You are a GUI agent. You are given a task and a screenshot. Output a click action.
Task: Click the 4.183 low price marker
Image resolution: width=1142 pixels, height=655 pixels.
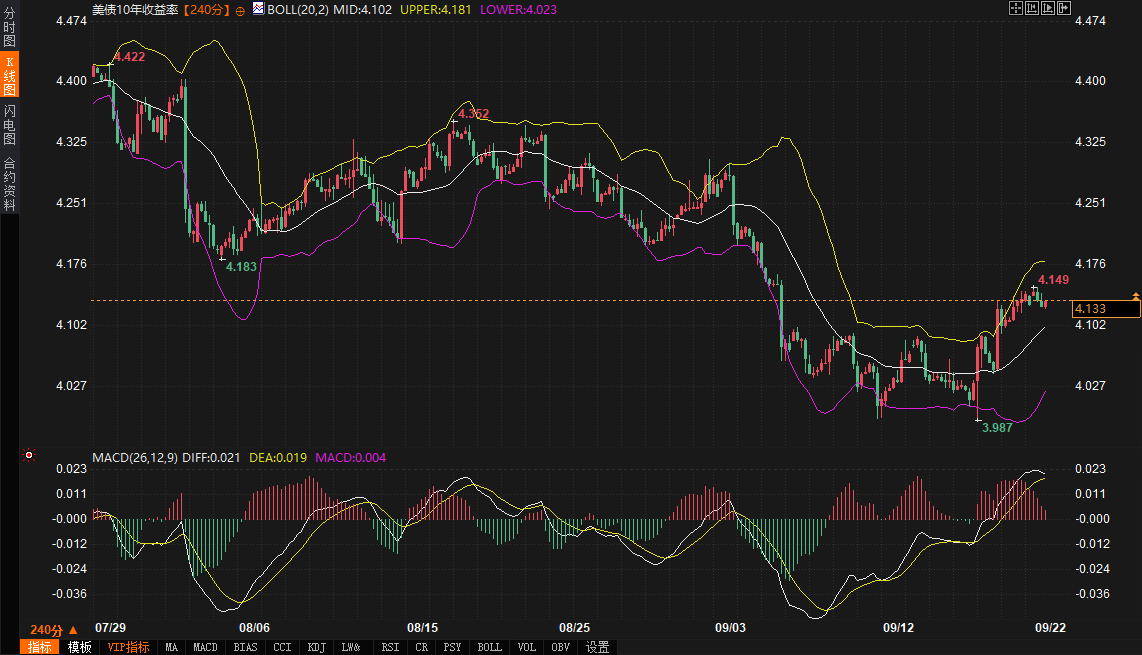point(241,267)
